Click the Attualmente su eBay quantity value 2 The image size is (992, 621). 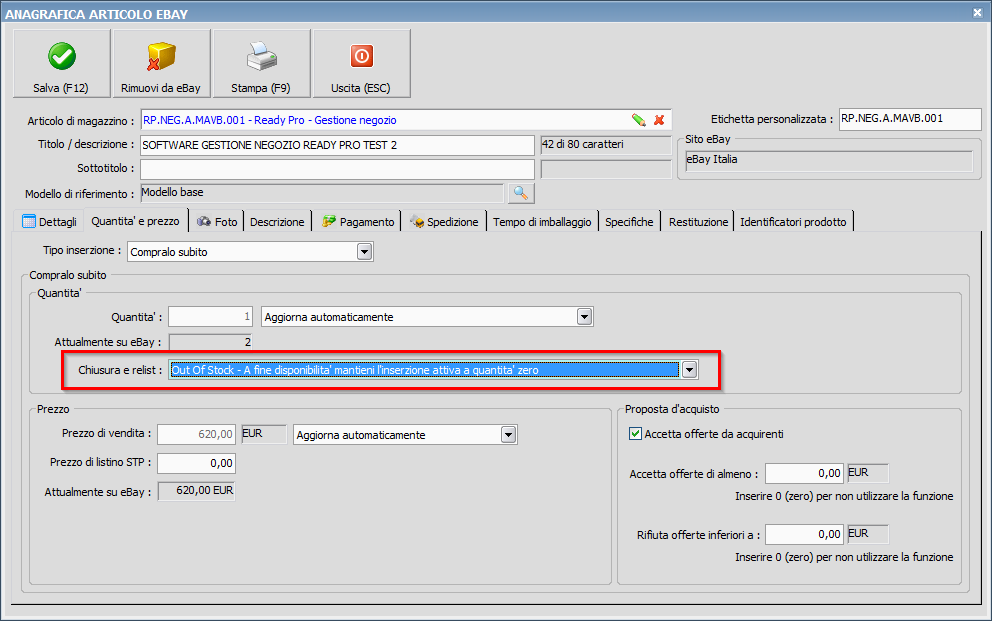pyautogui.click(x=210, y=342)
